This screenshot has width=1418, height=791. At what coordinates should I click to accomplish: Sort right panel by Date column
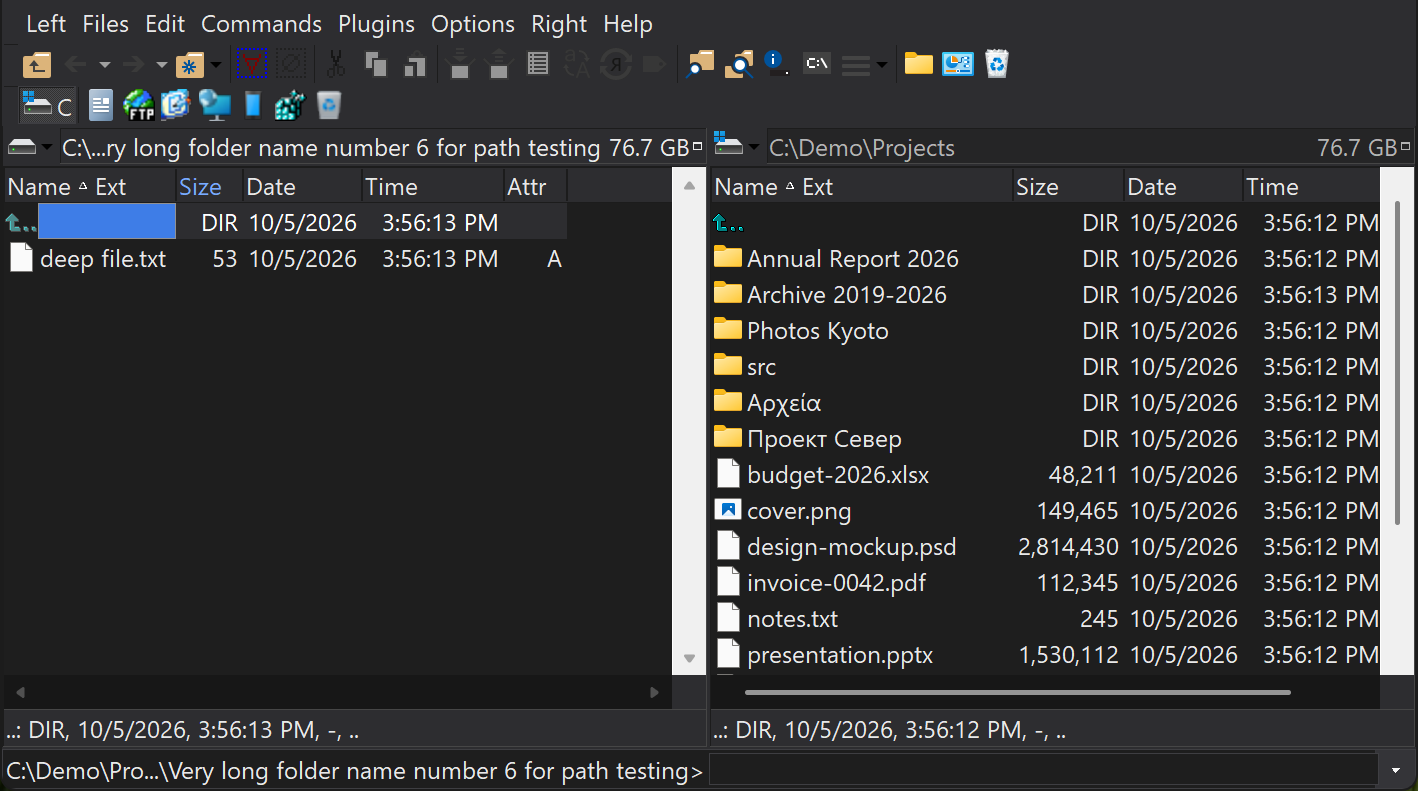(1183, 187)
